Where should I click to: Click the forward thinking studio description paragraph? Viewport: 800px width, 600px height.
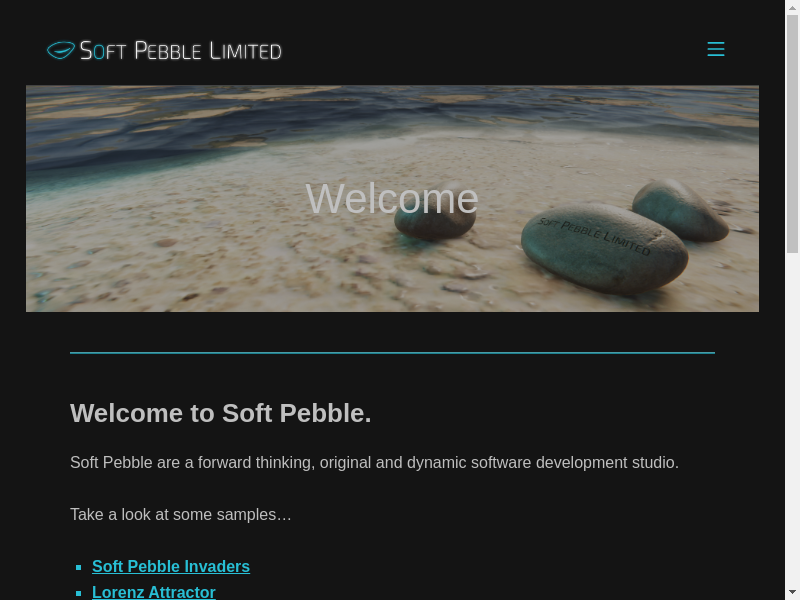click(374, 462)
